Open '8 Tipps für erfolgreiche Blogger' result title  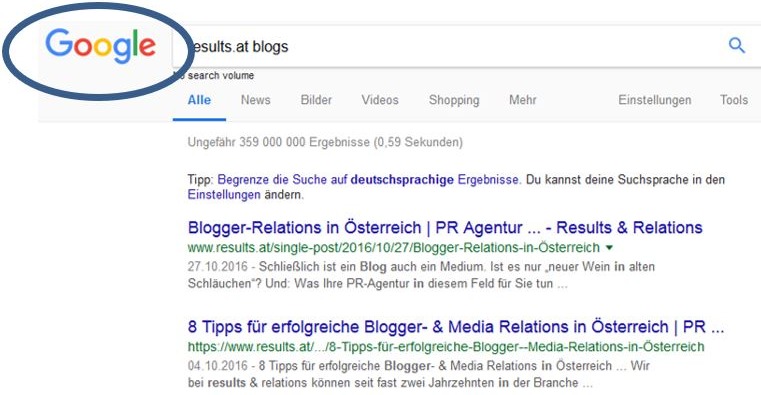click(x=456, y=327)
